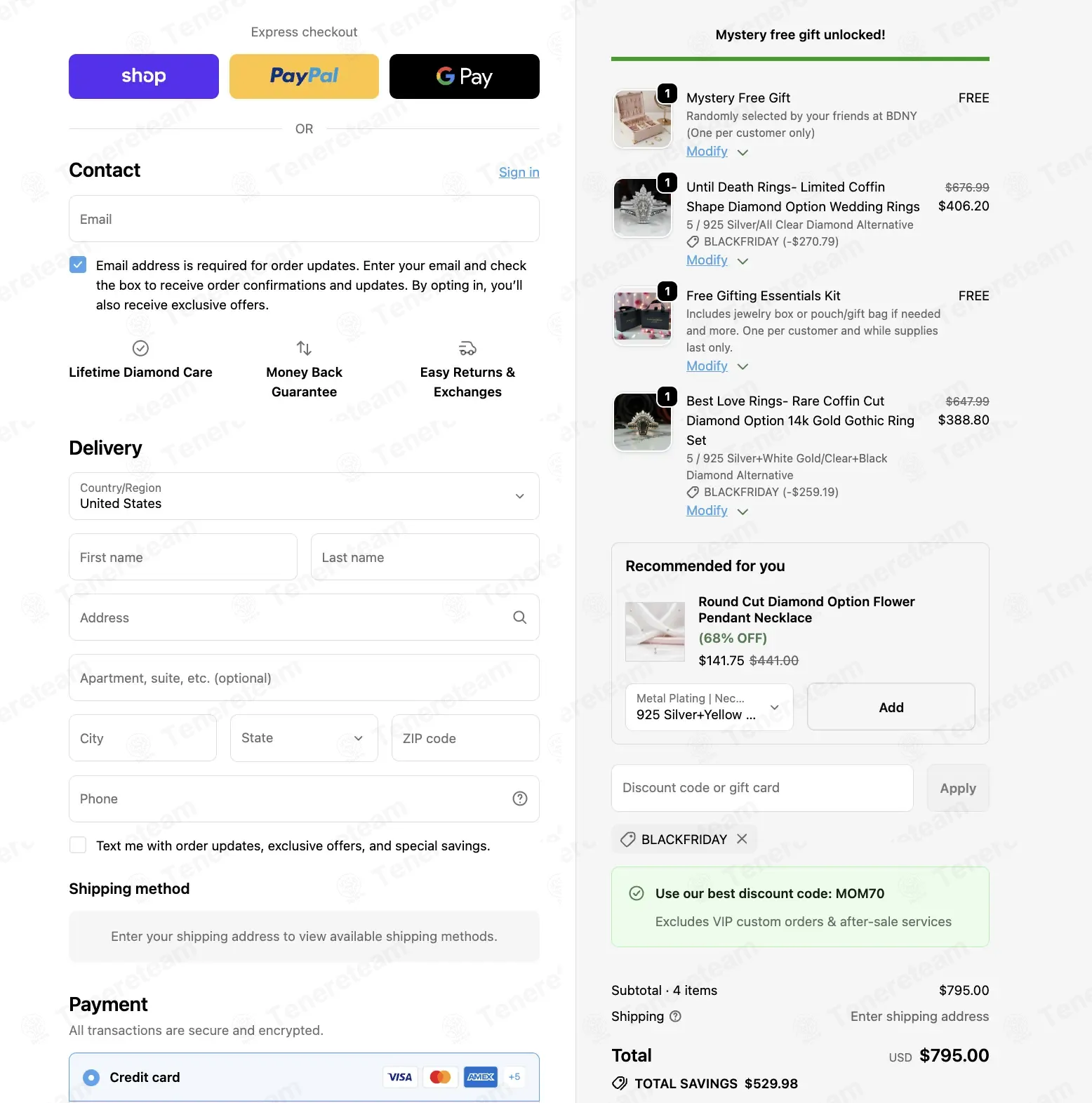
Task: Remove the BLACKFRIDAY discount code tag
Action: click(742, 839)
